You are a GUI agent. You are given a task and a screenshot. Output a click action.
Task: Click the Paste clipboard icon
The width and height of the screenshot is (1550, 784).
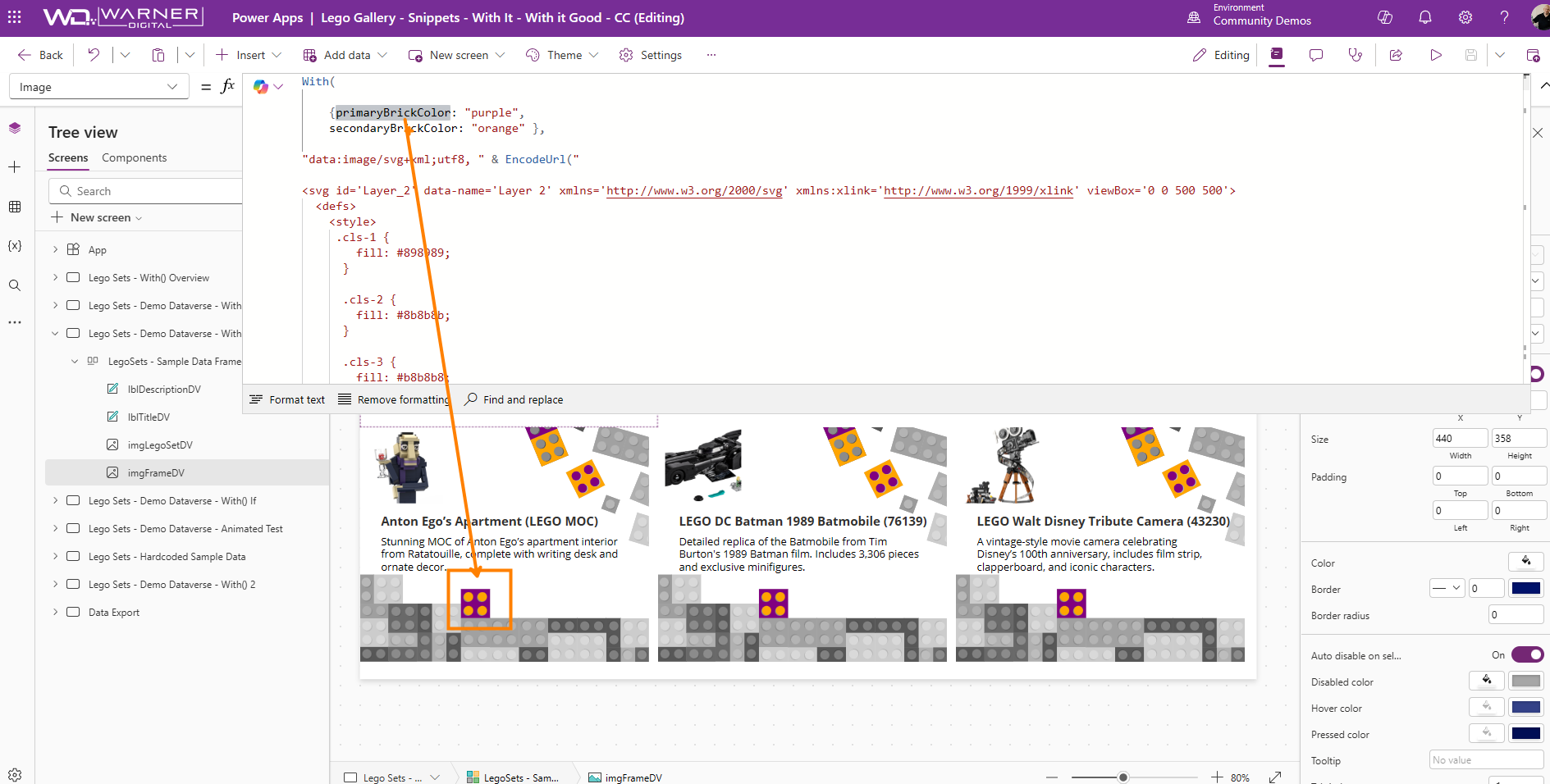[158, 55]
